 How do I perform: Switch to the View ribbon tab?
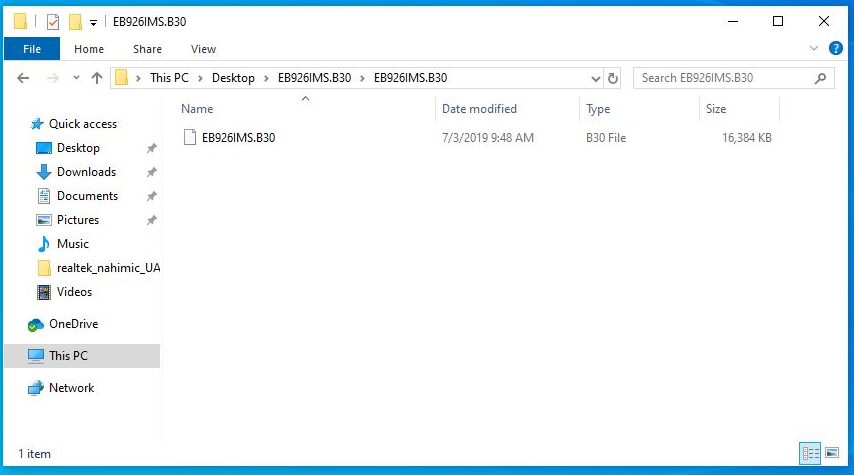[203, 49]
